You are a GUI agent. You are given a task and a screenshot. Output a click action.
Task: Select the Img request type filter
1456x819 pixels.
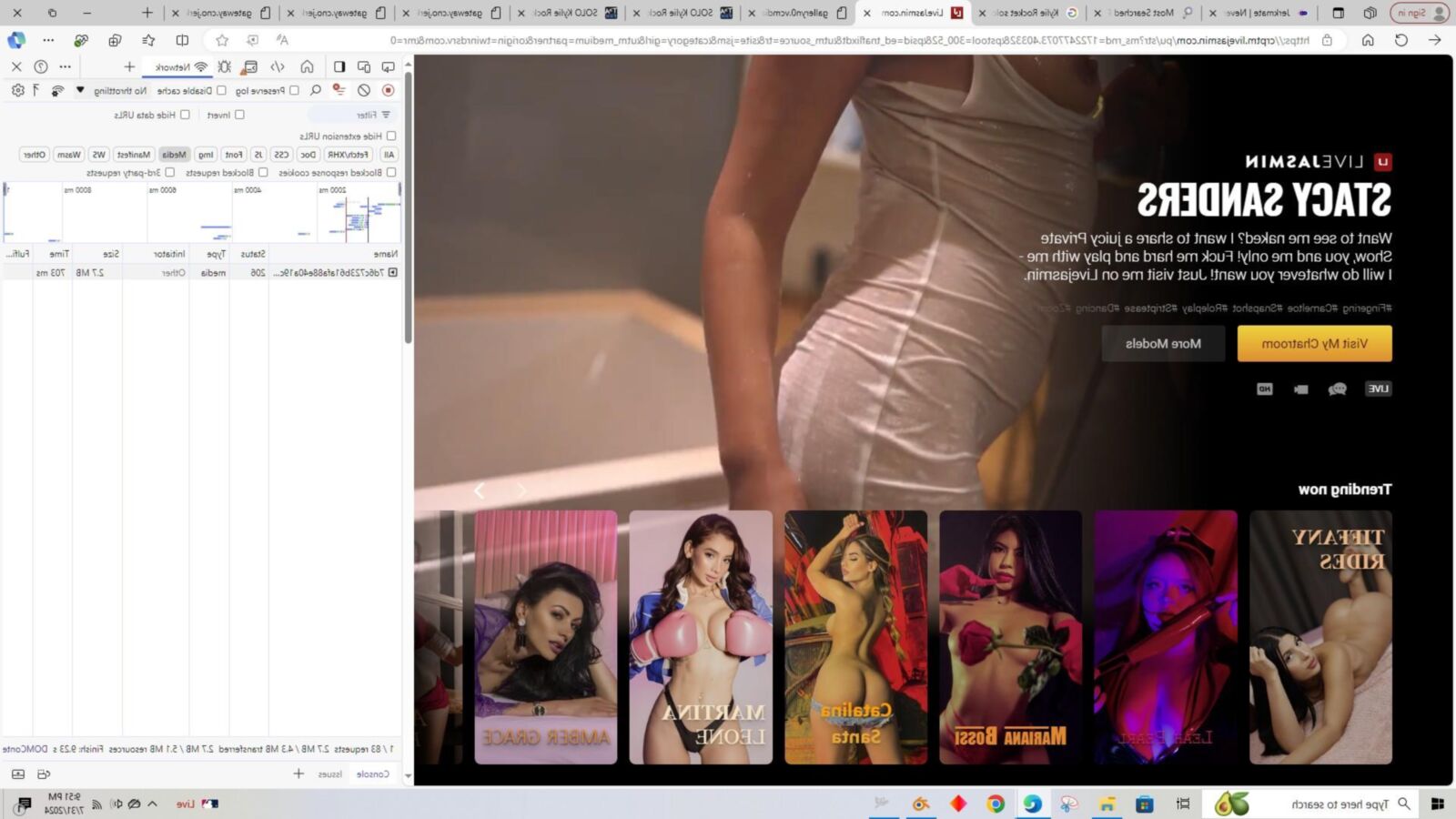(x=207, y=155)
